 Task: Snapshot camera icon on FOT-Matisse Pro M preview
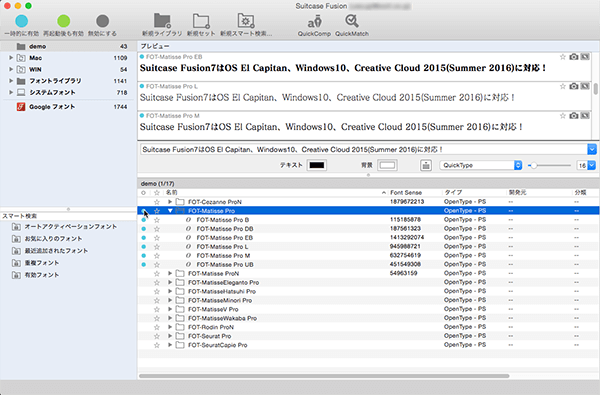coord(574,116)
